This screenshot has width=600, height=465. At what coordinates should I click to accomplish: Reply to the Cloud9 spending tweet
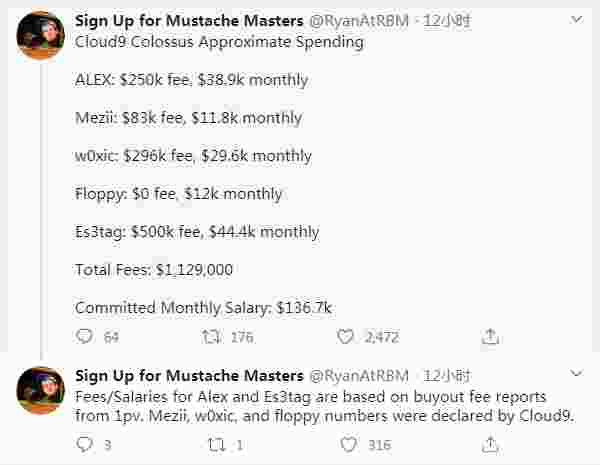pyautogui.click(x=84, y=338)
